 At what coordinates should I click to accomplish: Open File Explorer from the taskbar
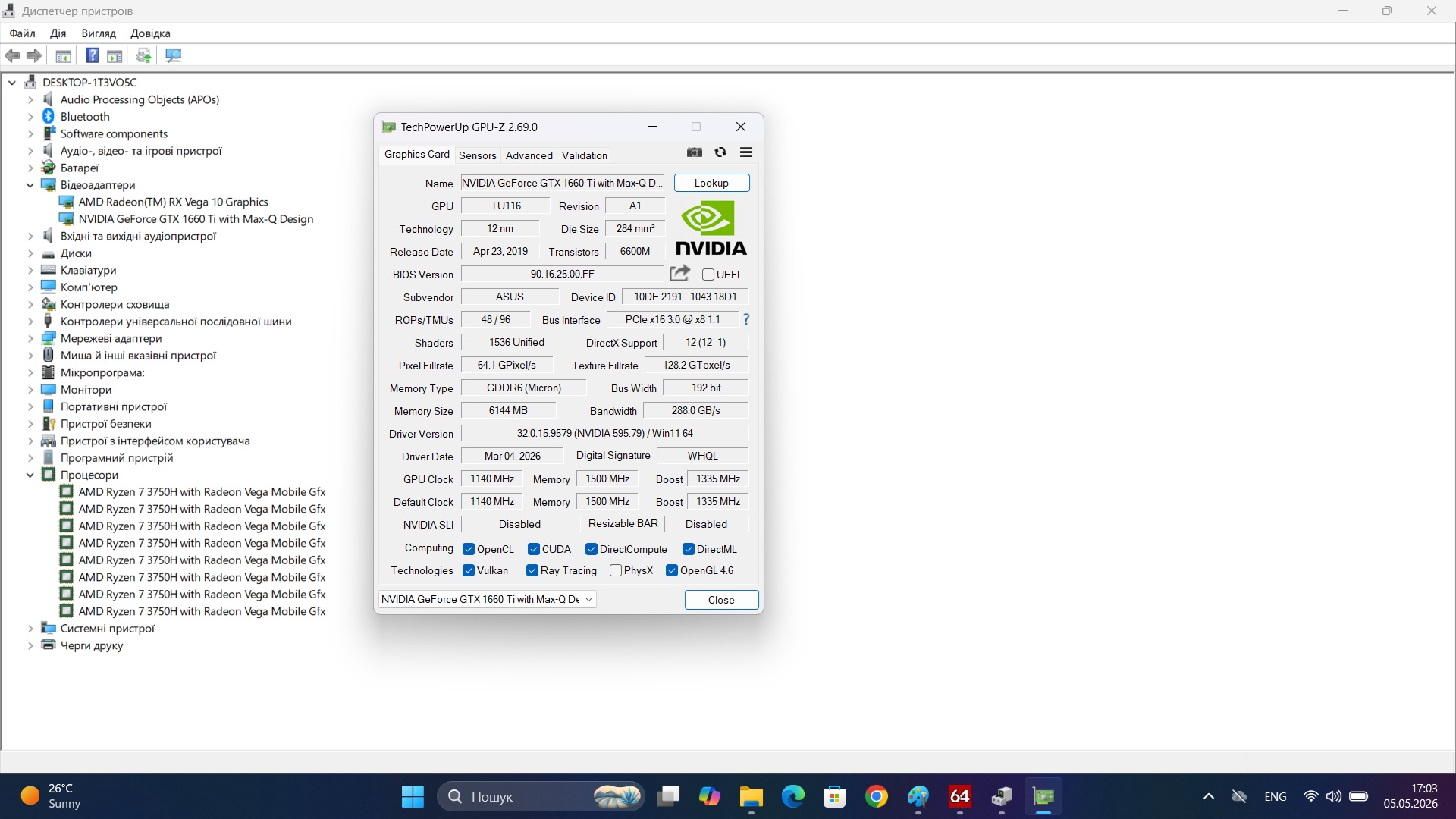(x=752, y=796)
